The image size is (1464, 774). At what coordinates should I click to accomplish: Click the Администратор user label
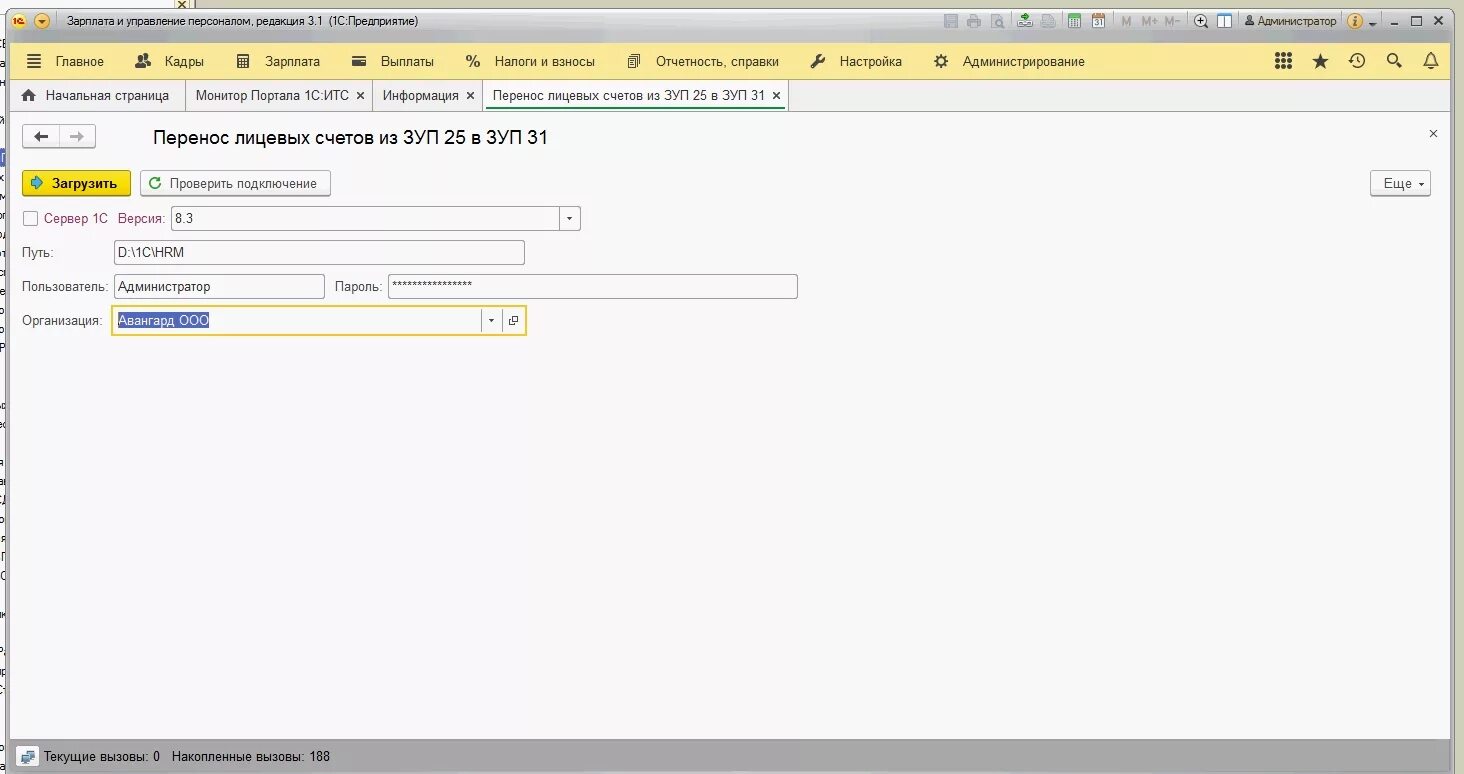[1290, 21]
